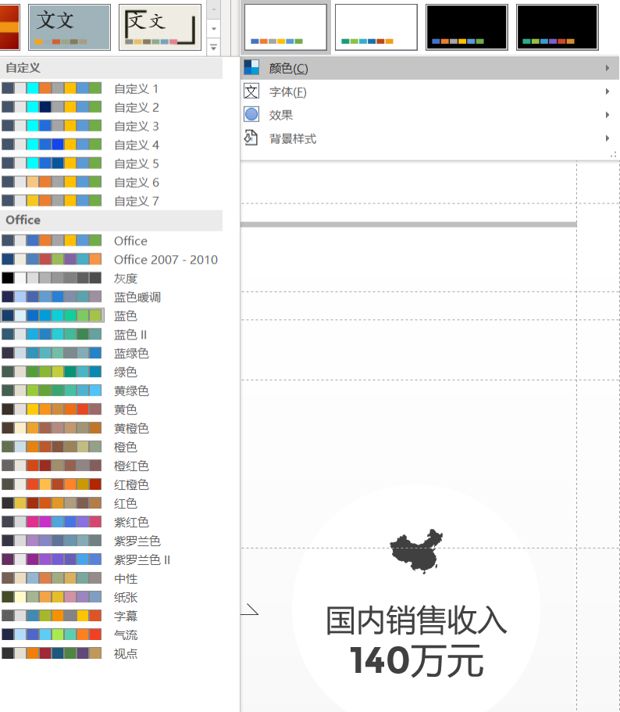The height and width of the screenshot is (712, 620).
Task: Select the second white variant thumbnail
Action: pos(376,27)
